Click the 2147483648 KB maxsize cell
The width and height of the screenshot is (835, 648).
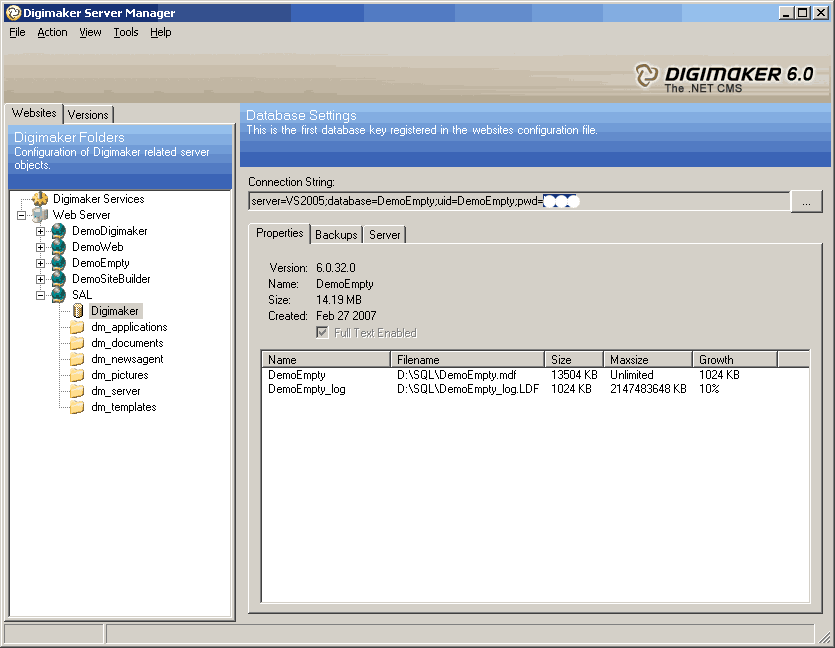(648, 389)
